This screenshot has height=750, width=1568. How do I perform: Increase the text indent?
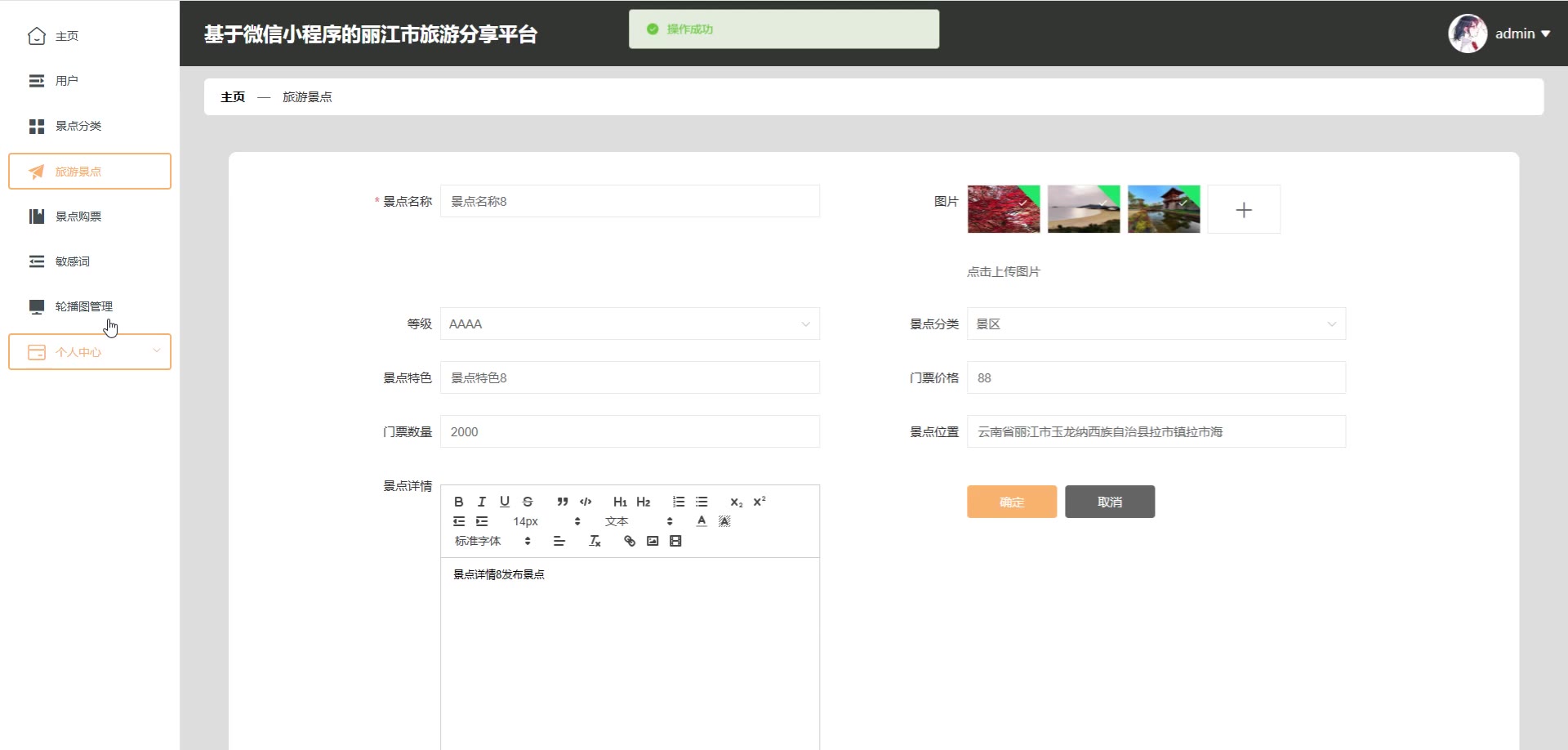tap(482, 521)
